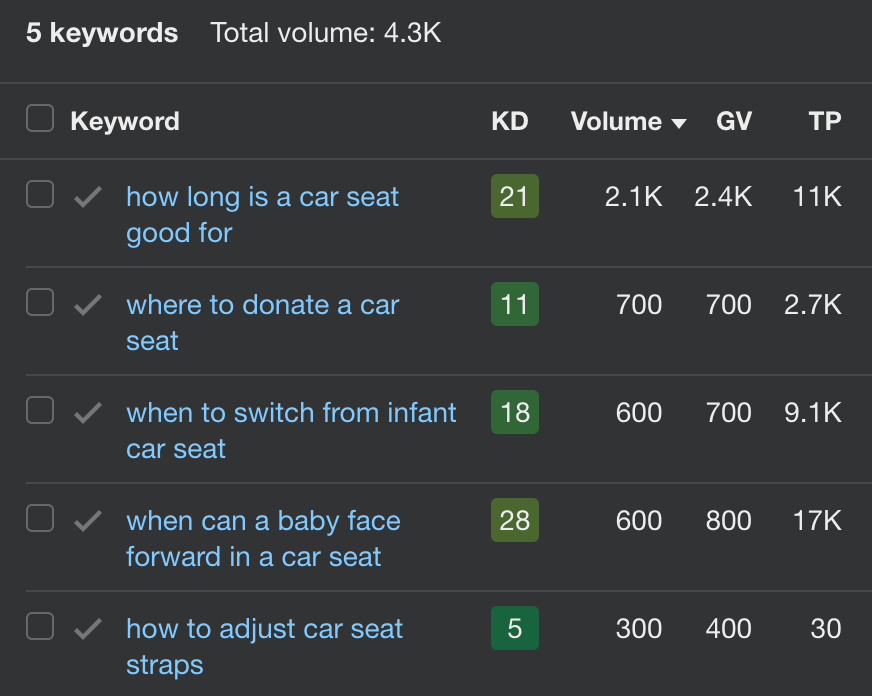Viewport: 872px width, 696px height.
Task: Select the KD badge showing 21
Action: (514, 196)
